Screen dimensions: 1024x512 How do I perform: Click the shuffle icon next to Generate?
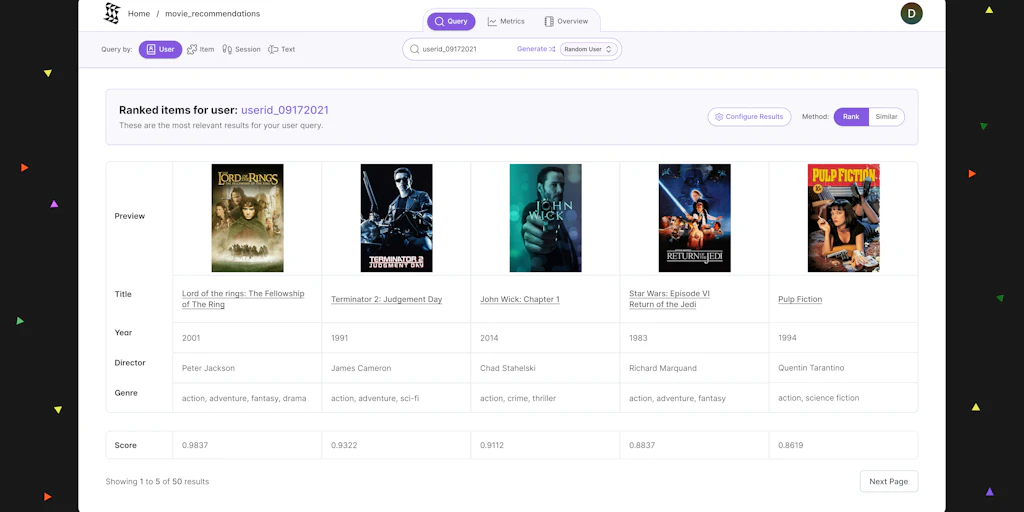tap(552, 49)
